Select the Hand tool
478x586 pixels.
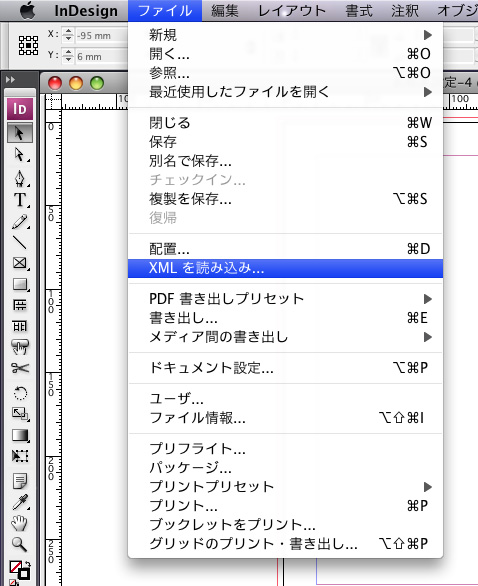(20, 523)
